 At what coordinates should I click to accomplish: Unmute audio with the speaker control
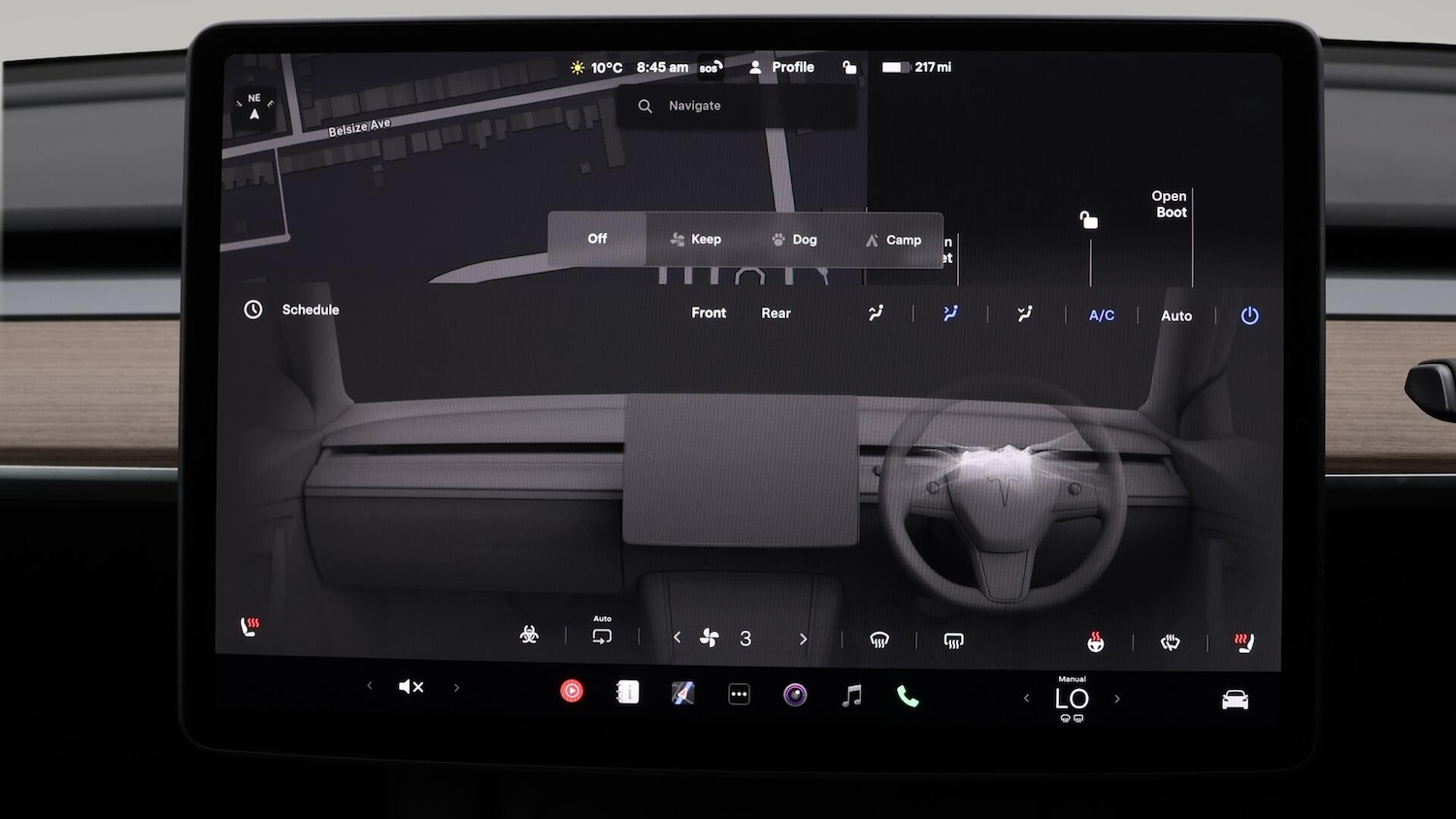(411, 686)
